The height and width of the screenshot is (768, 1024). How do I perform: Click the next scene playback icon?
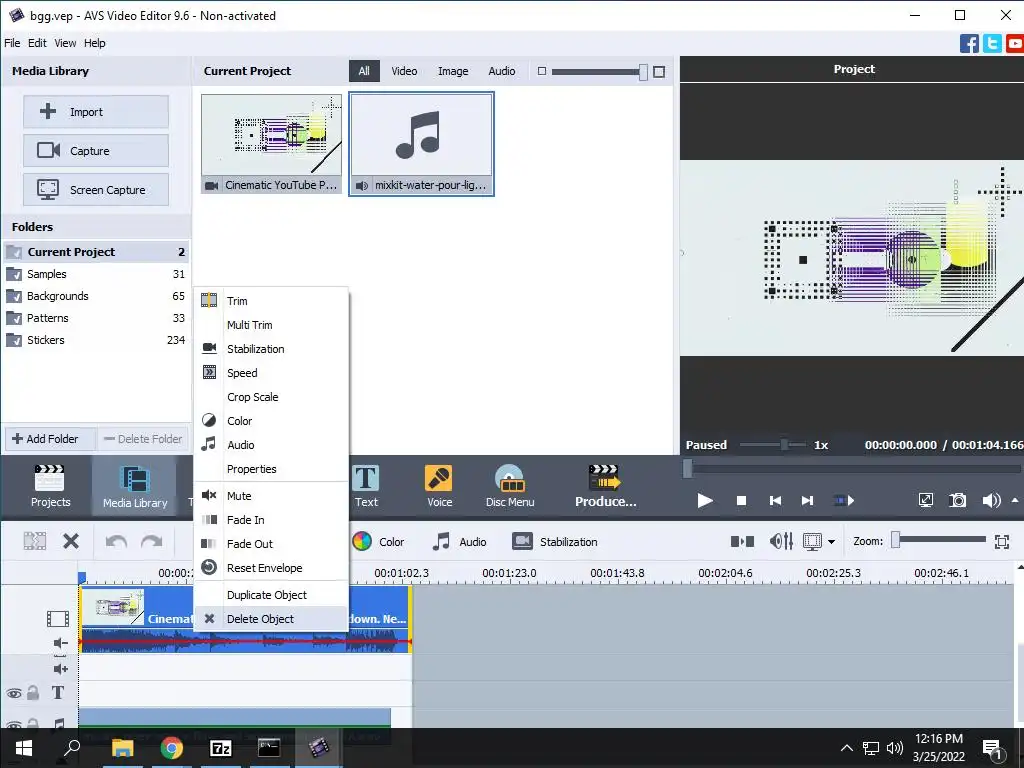tap(844, 500)
